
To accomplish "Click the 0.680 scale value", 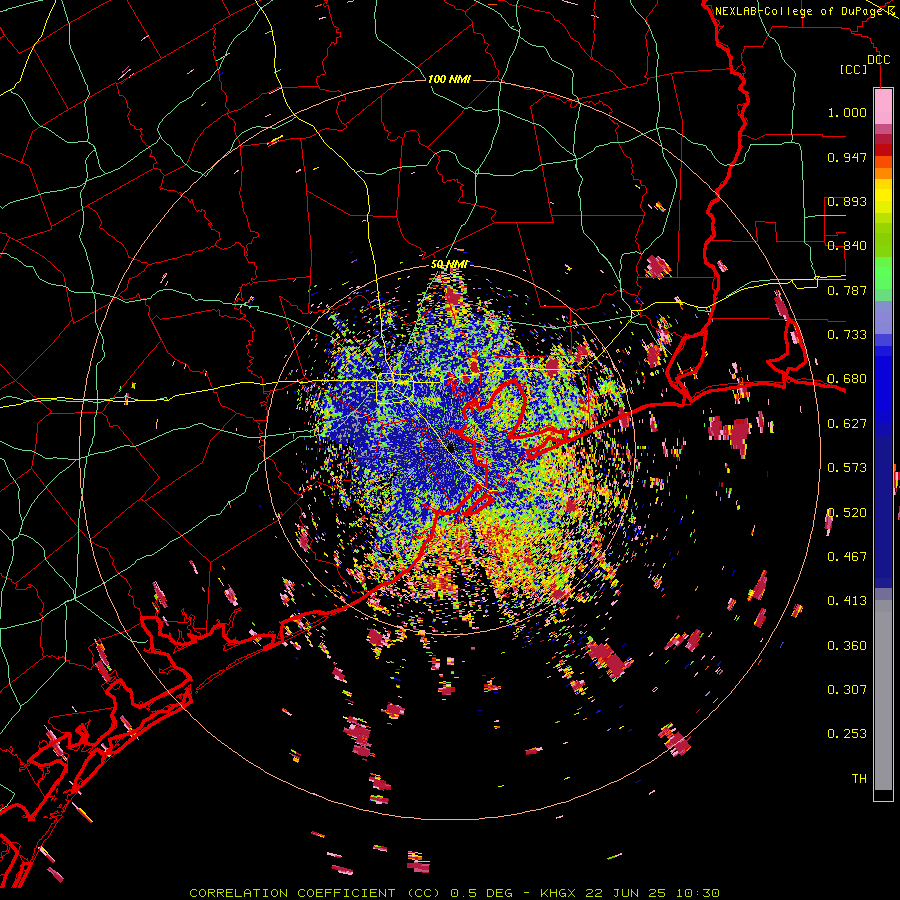I will (847, 379).
